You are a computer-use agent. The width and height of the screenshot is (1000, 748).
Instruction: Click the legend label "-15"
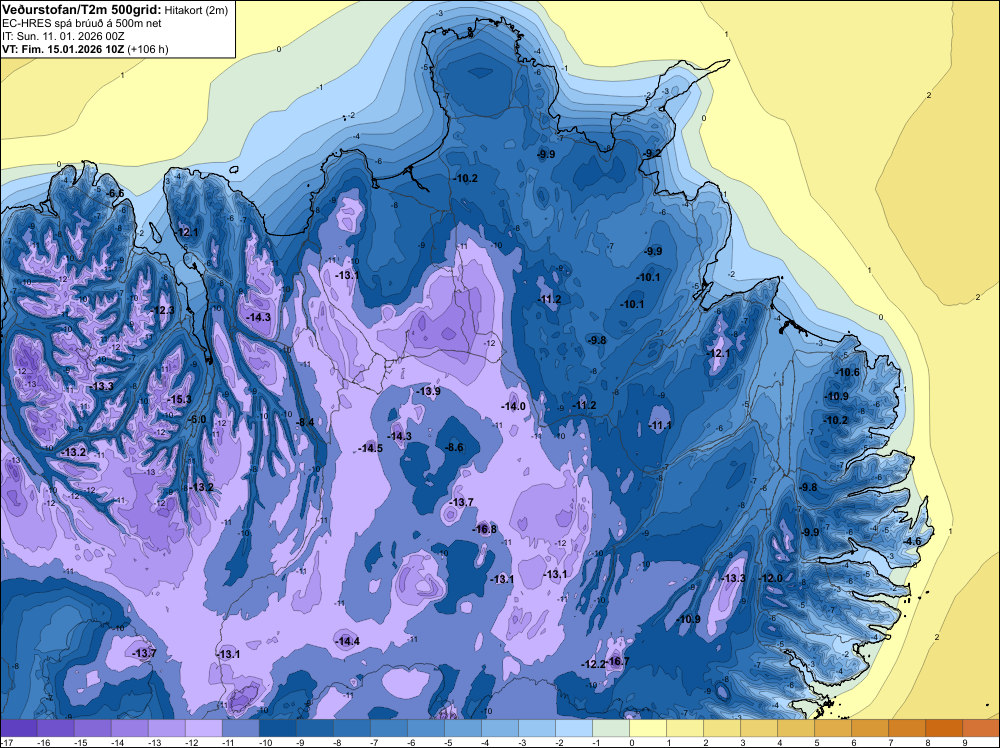click(x=80, y=742)
